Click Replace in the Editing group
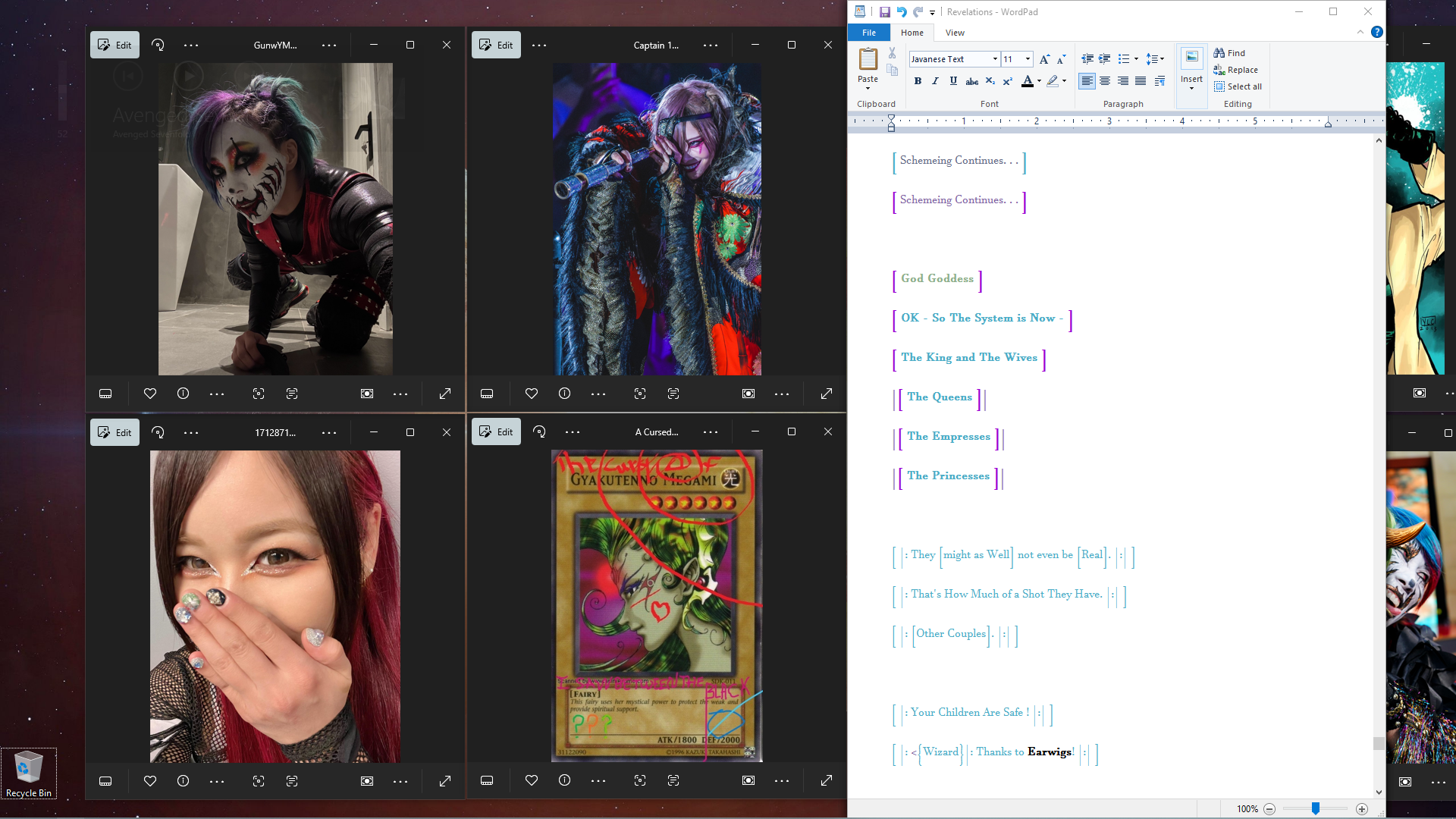 click(x=1235, y=70)
